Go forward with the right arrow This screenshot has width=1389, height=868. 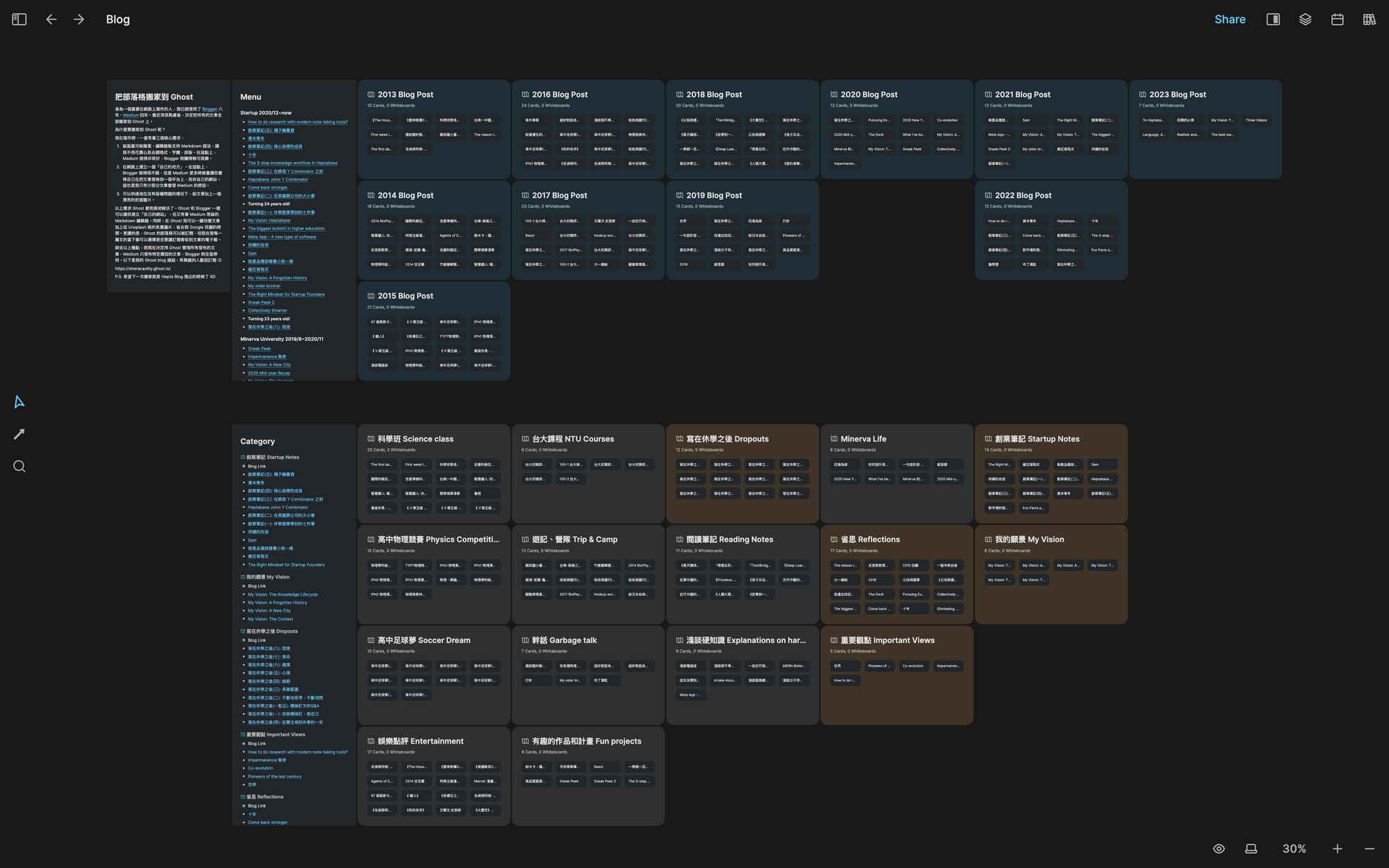coord(79,19)
